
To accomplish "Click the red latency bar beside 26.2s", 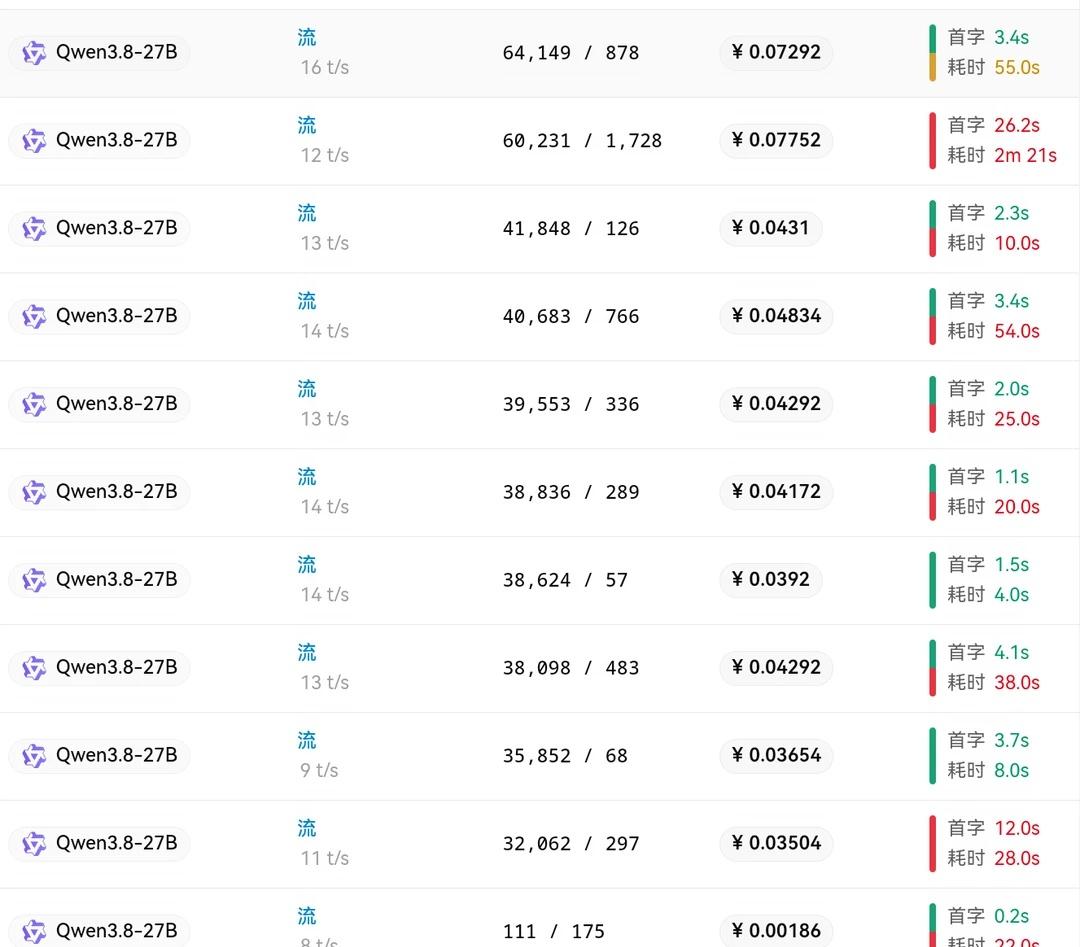I will pos(933,141).
